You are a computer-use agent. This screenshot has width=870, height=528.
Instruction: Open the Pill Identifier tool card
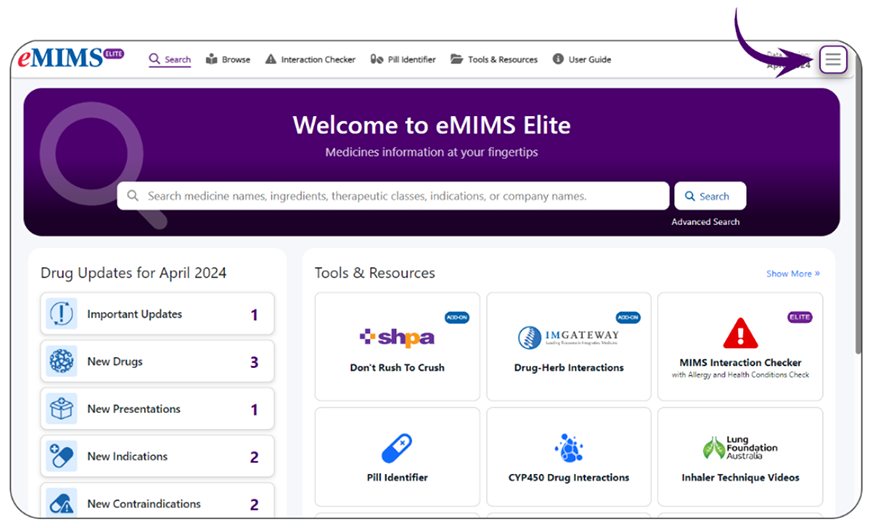(397, 457)
